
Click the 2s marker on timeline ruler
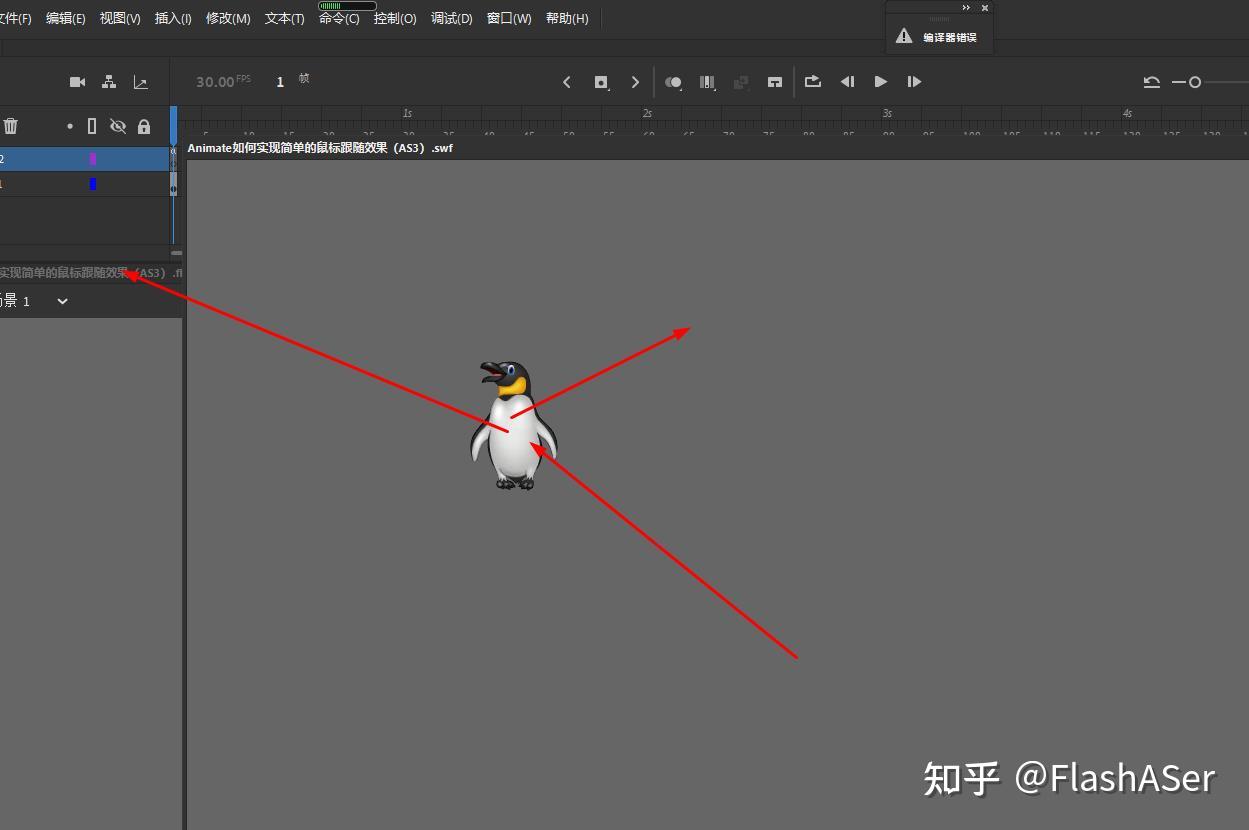click(647, 113)
